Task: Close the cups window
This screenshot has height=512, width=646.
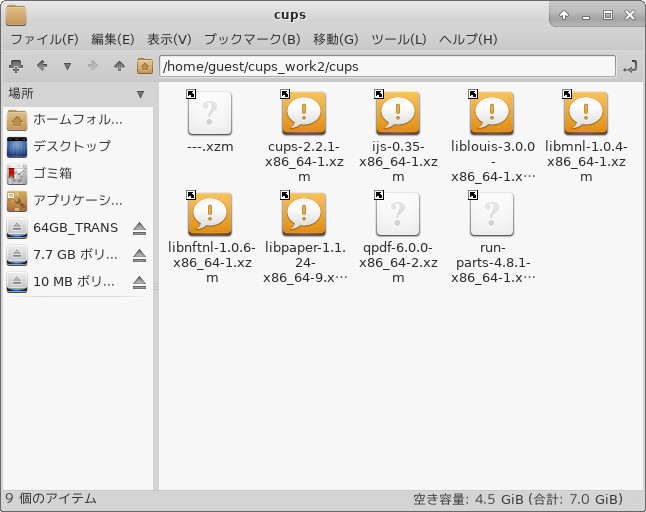Action: (x=630, y=15)
